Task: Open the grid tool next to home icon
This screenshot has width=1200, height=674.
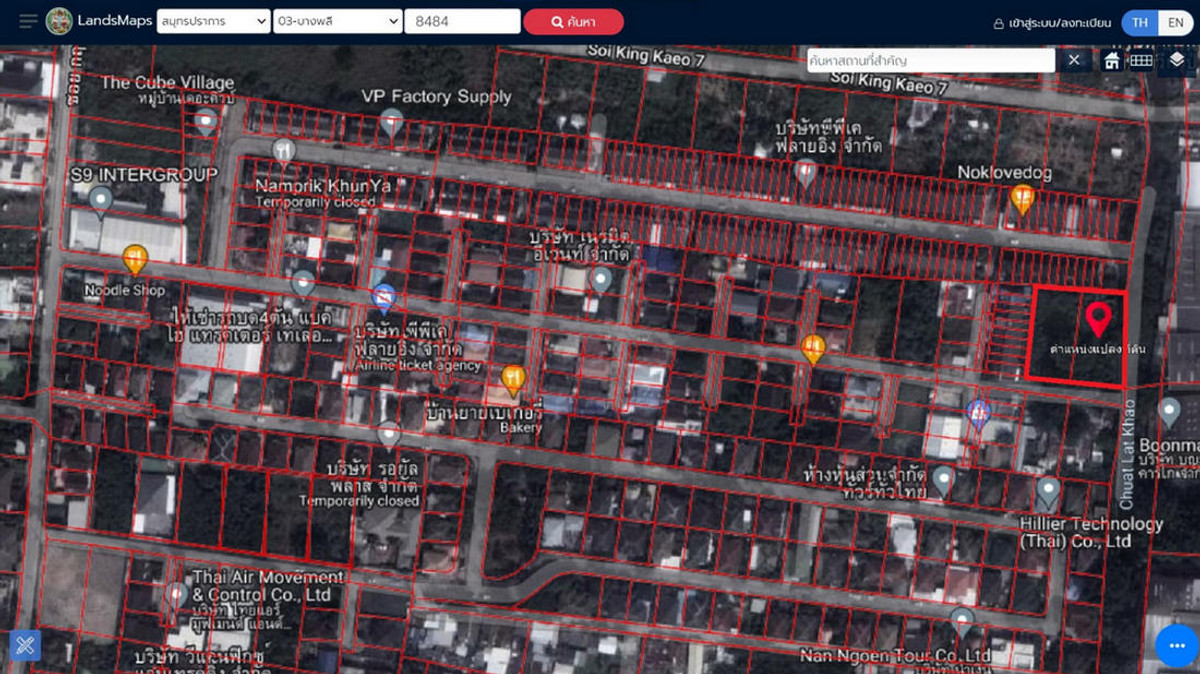Action: pos(1141,60)
